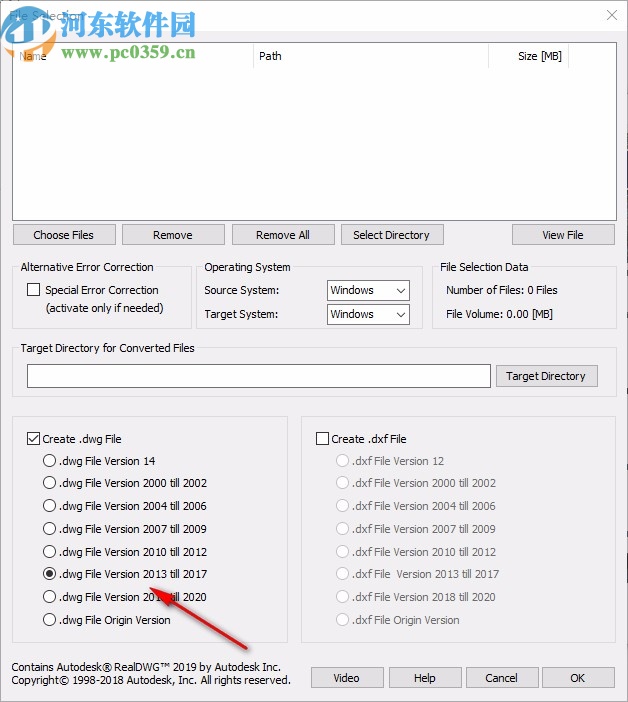628x702 pixels.
Task: Click the Remove All button
Action: [x=283, y=235]
